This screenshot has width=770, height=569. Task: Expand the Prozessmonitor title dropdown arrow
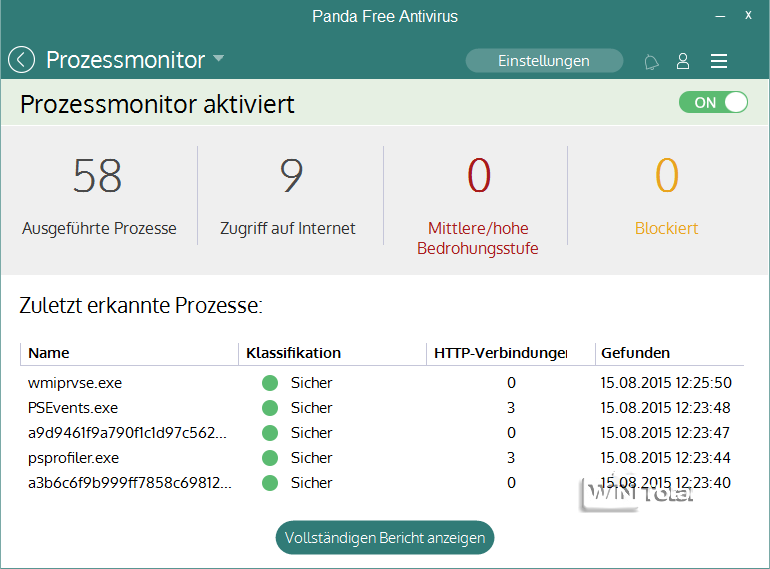tap(218, 60)
